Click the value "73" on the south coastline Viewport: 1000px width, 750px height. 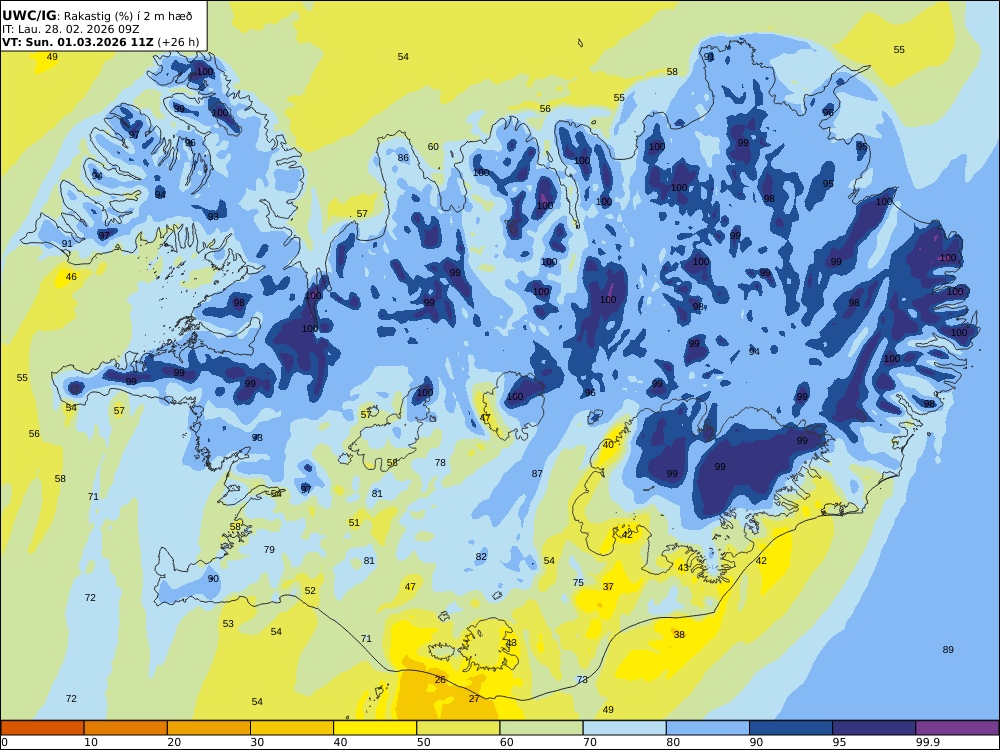coord(582,679)
